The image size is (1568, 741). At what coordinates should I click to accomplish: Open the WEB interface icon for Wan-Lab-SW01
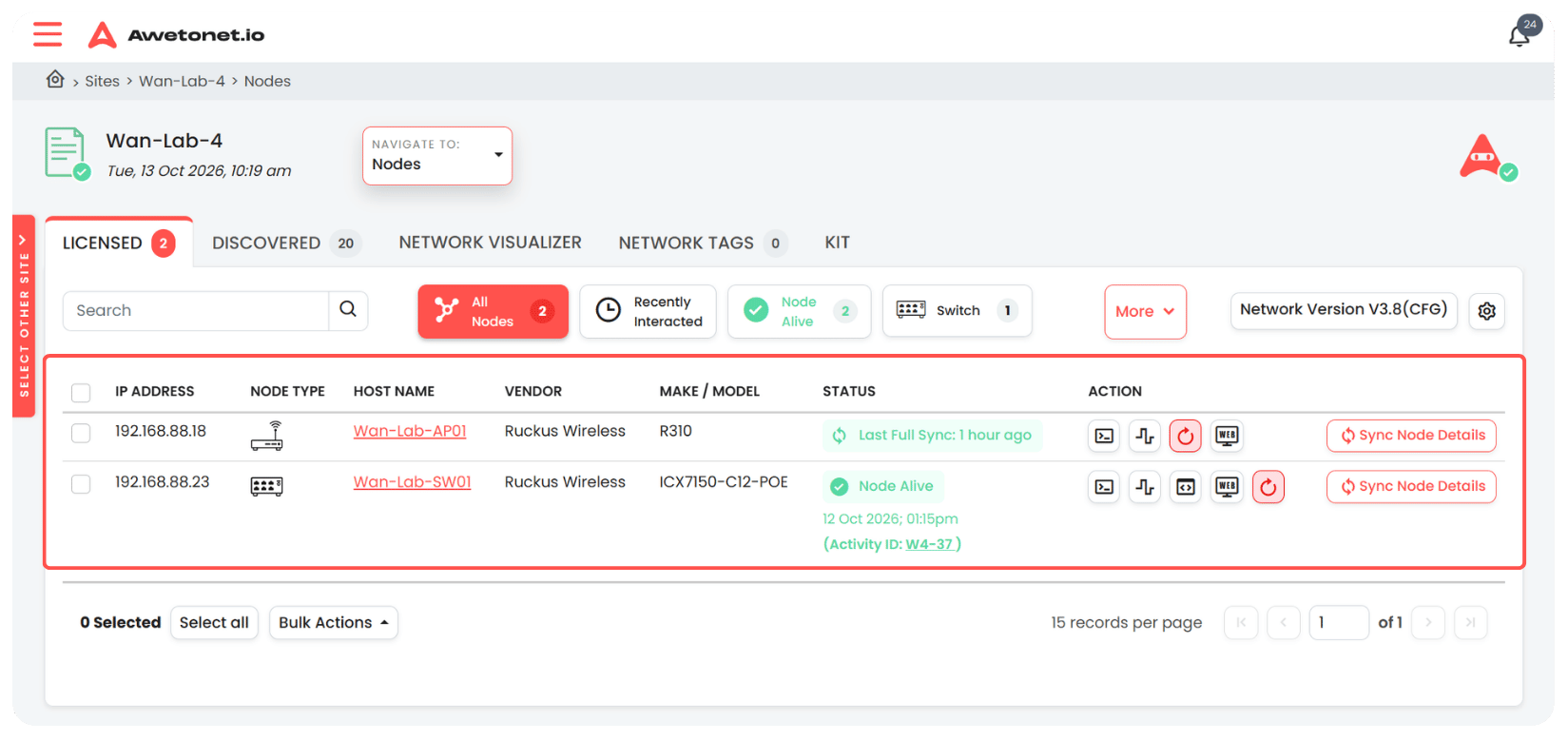click(x=1228, y=487)
